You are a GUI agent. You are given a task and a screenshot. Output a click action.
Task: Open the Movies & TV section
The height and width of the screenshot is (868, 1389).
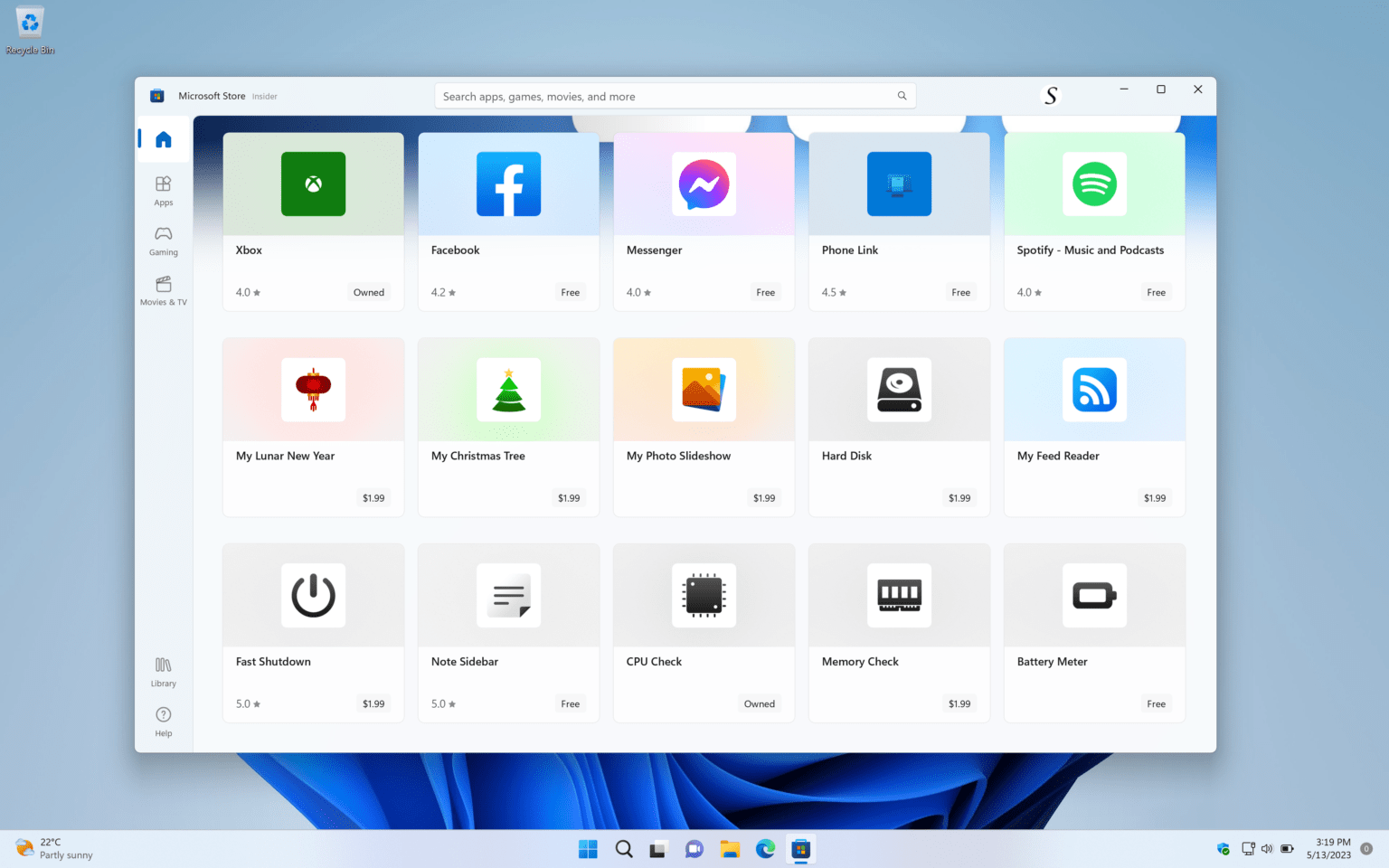[x=163, y=289]
